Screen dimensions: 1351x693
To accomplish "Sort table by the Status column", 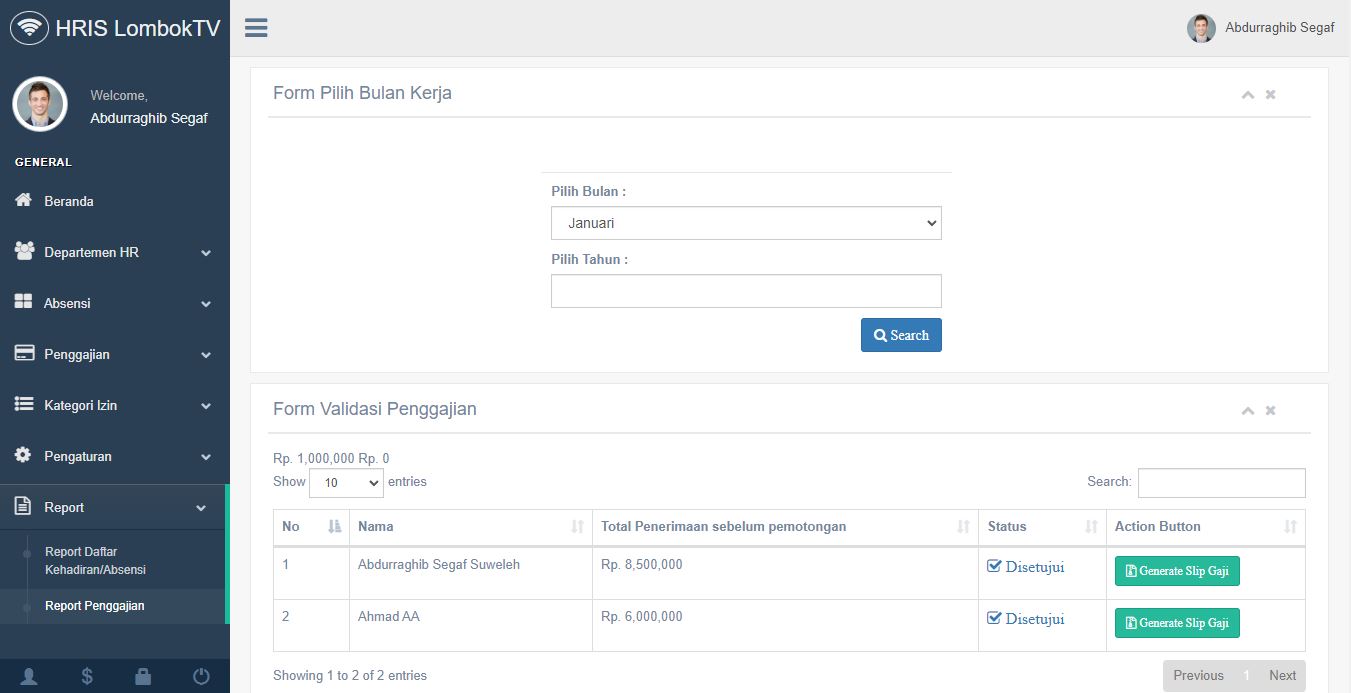I will [1041, 527].
